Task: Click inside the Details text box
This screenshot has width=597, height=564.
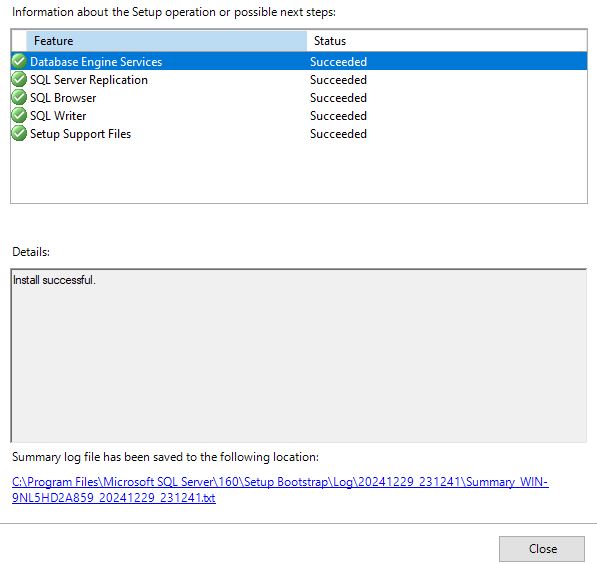Action: pos(299,356)
